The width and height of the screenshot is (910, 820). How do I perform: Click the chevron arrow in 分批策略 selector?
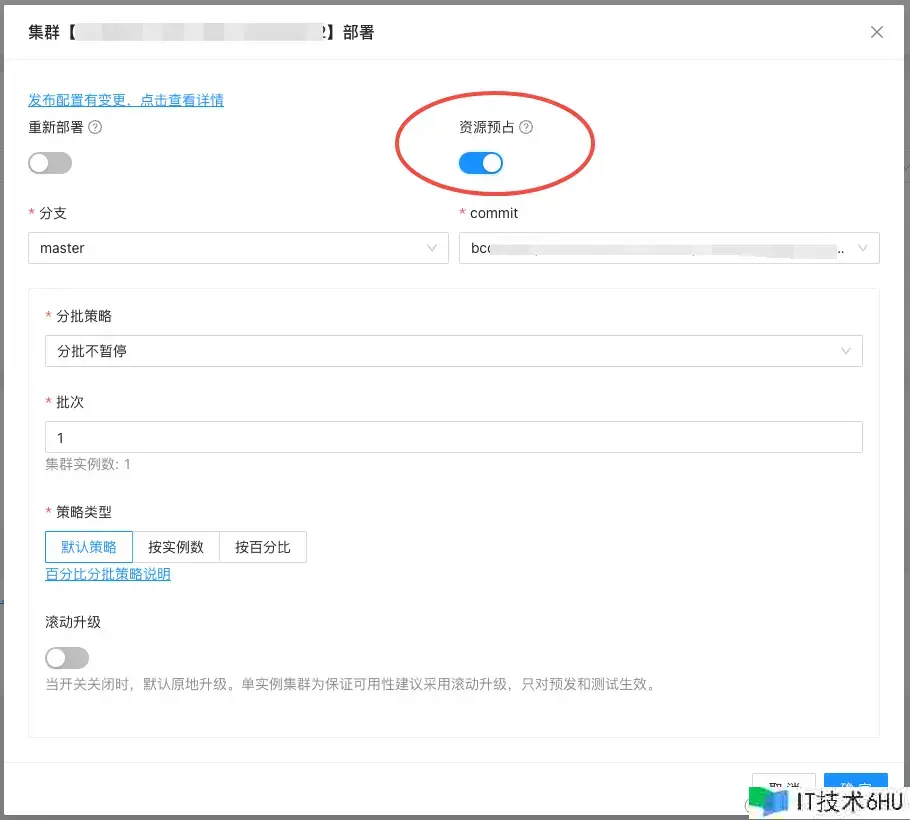tap(846, 351)
